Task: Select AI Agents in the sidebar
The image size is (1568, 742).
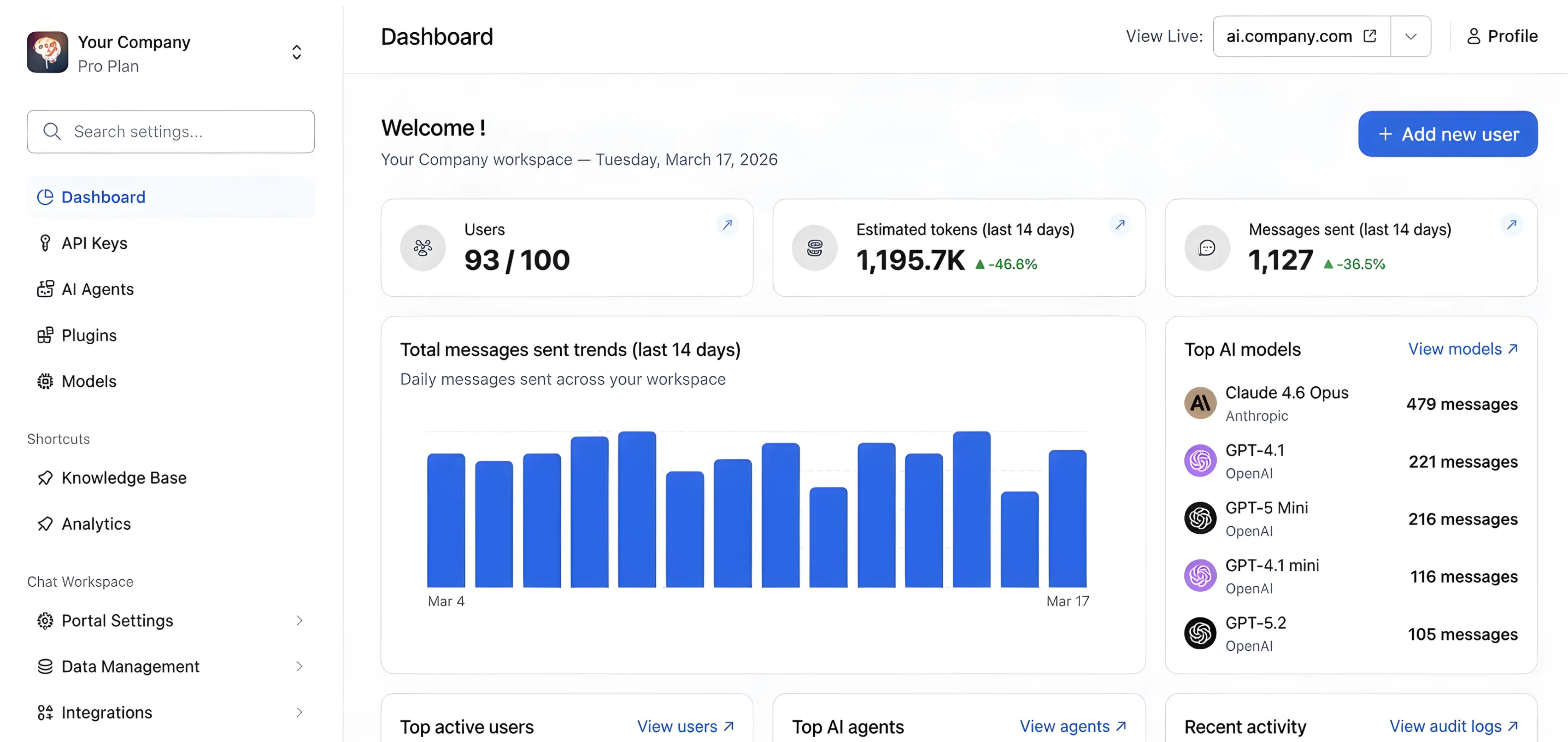Action: (x=98, y=289)
